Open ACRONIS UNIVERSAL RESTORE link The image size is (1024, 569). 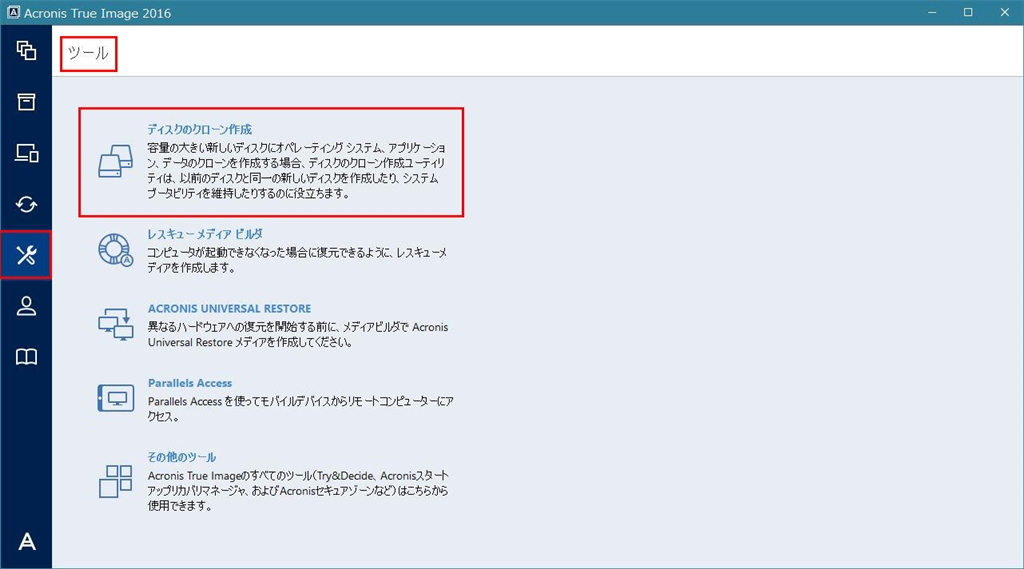(229, 308)
